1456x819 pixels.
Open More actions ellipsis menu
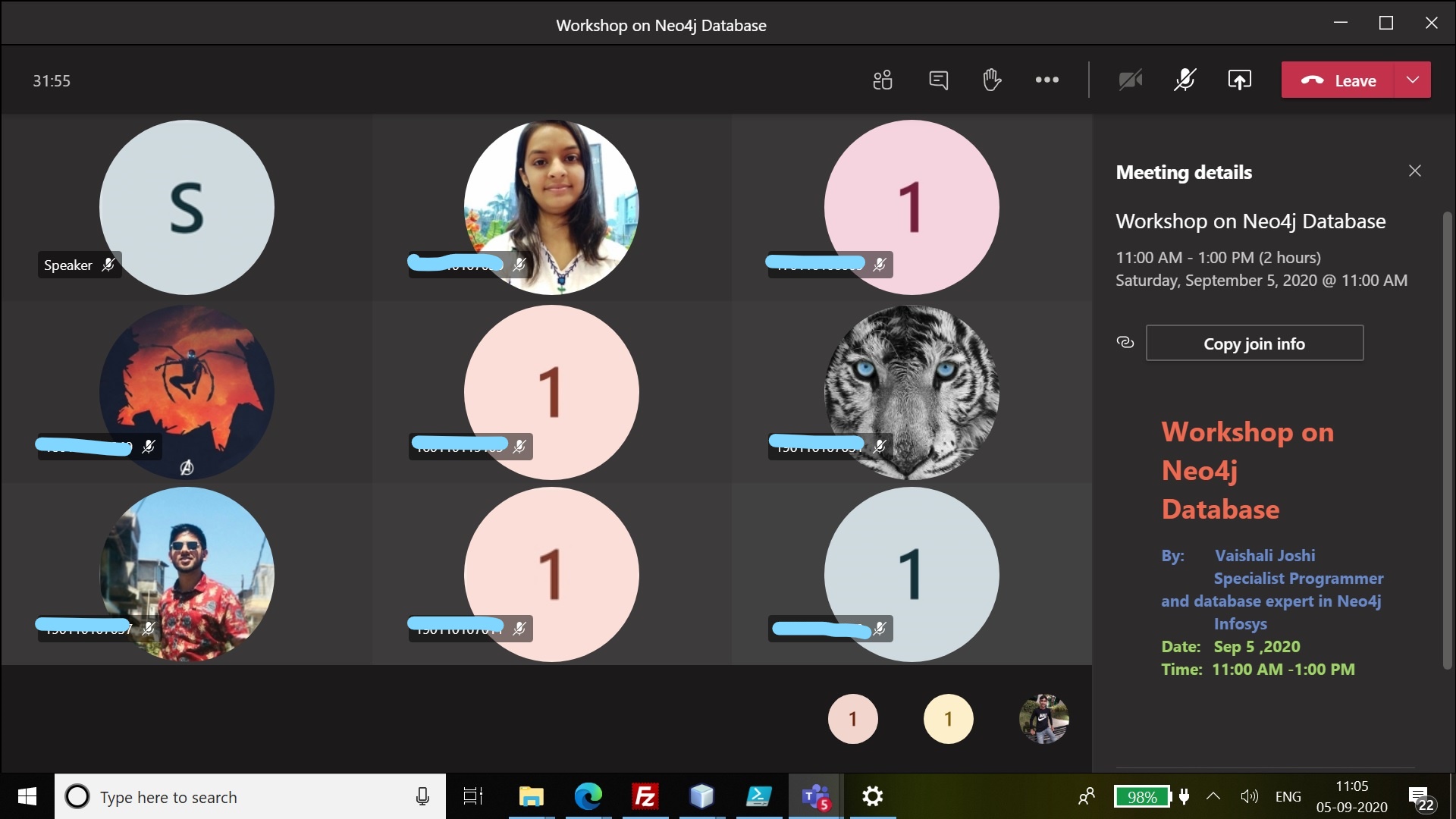click(1046, 80)
